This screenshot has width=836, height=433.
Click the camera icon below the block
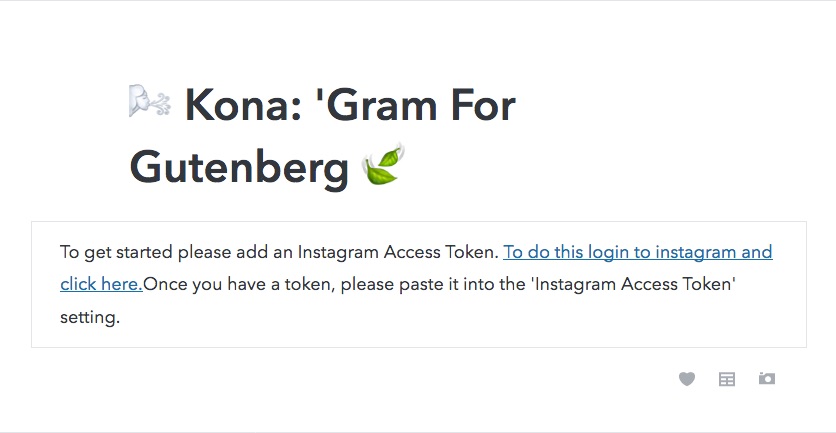click(x=767, y=378)
